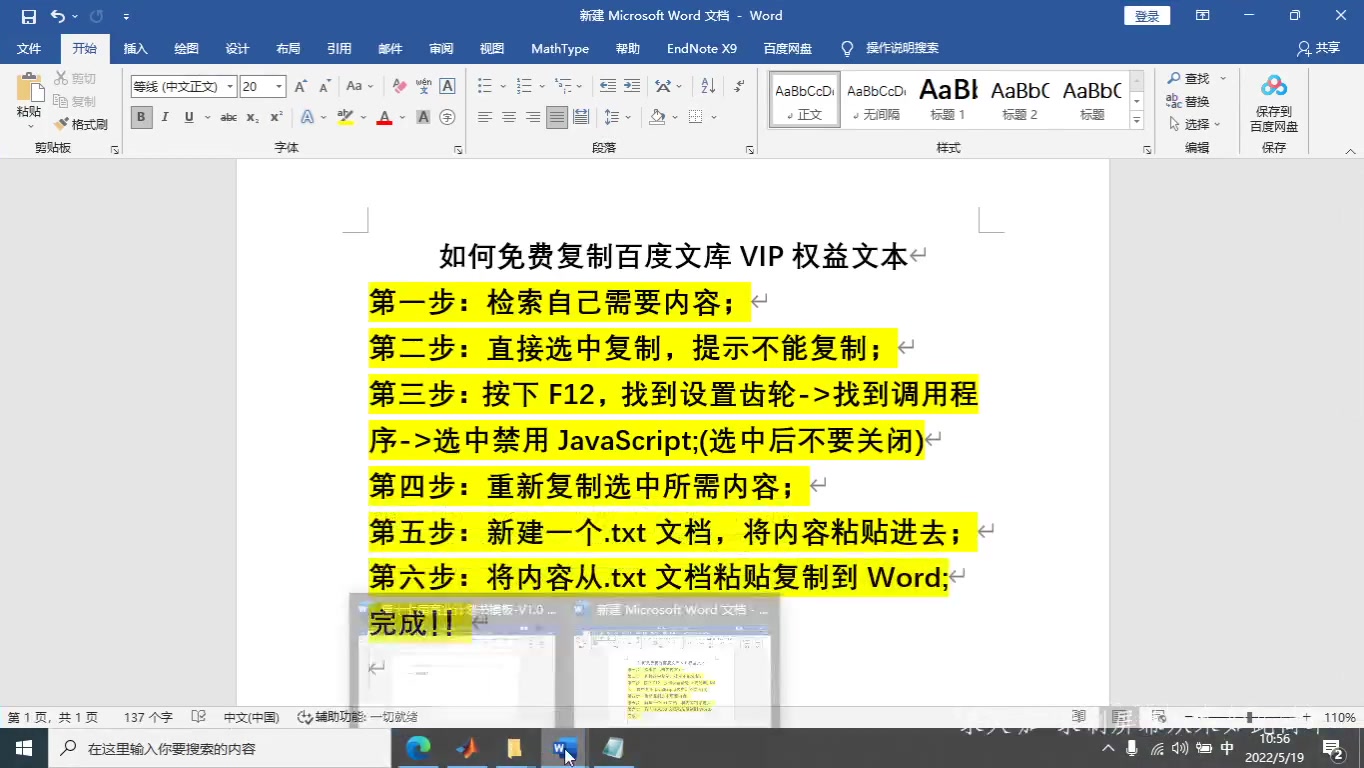Expand the numbered list dropdown arrow
This screenshot has height=768, width=1364.
[541, 87]
